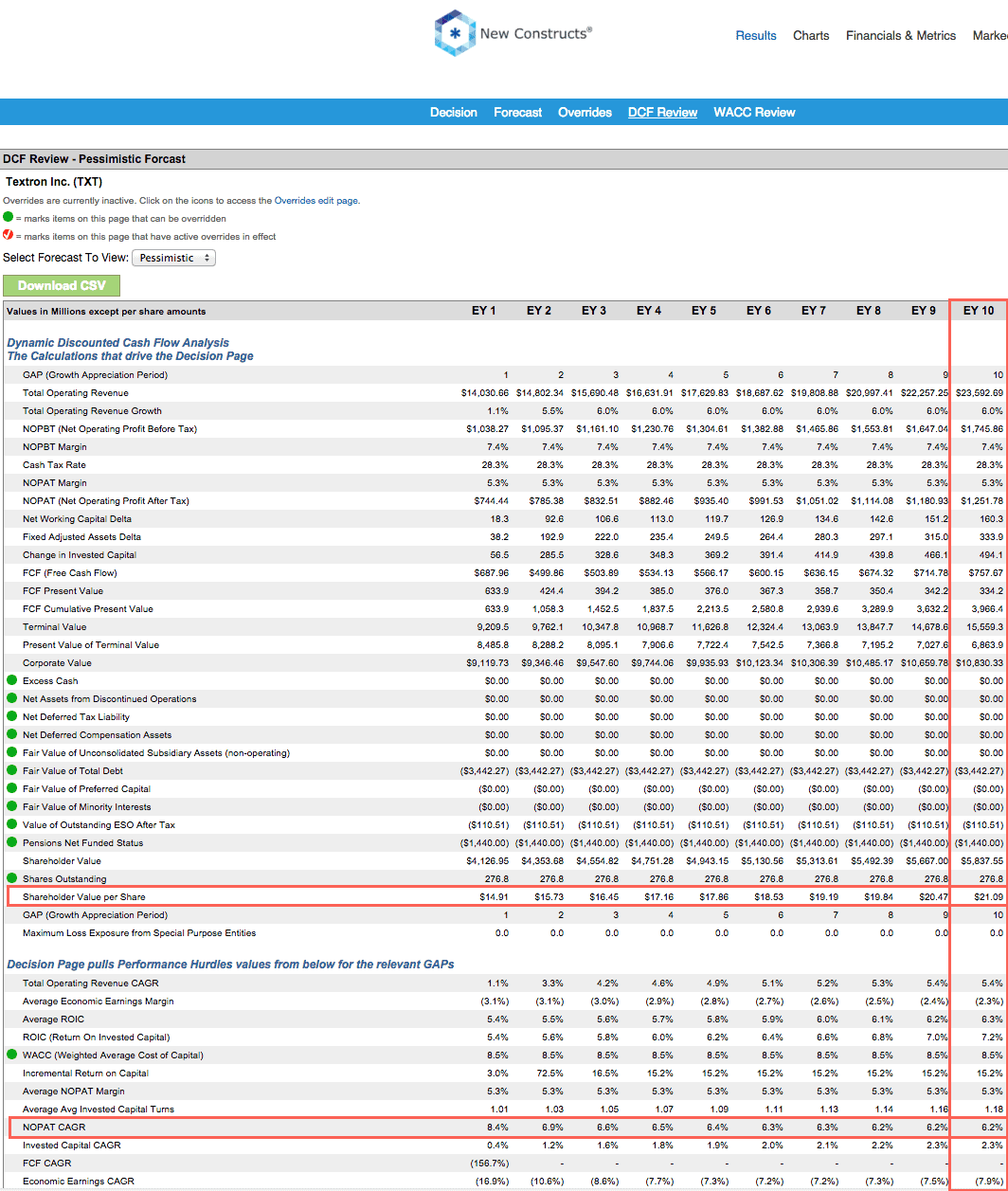The width and height of the screenshot is (1008, 1191).
Task: Click the $23,592.69 revenue cell in EY 10
Action: click(980, 392)
